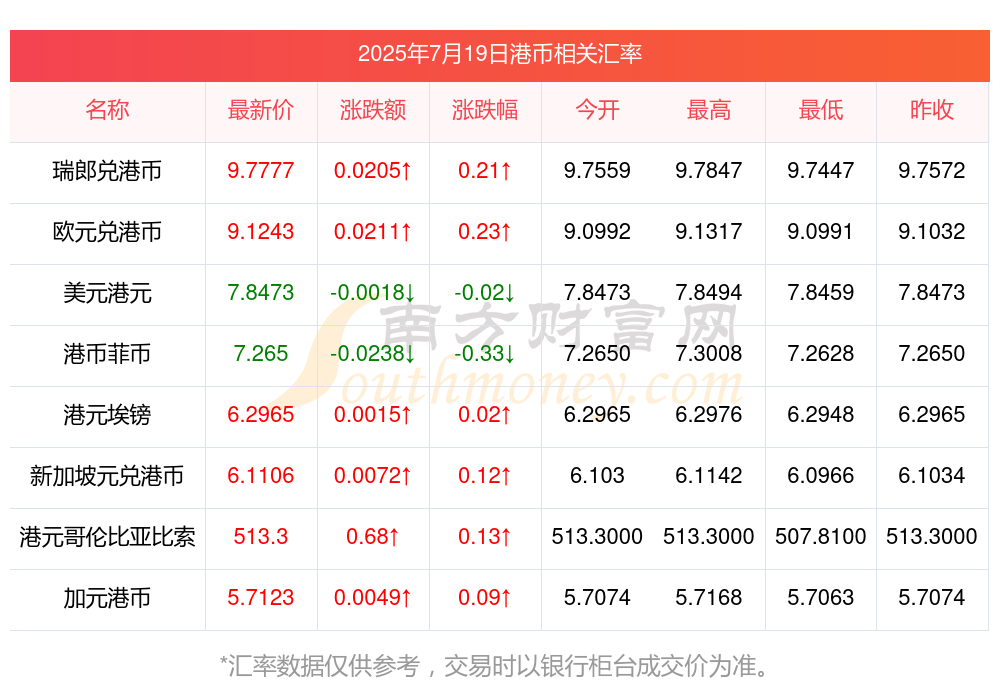Click previous close 9.7572
Screen dimensions: 1000x698
932,170
